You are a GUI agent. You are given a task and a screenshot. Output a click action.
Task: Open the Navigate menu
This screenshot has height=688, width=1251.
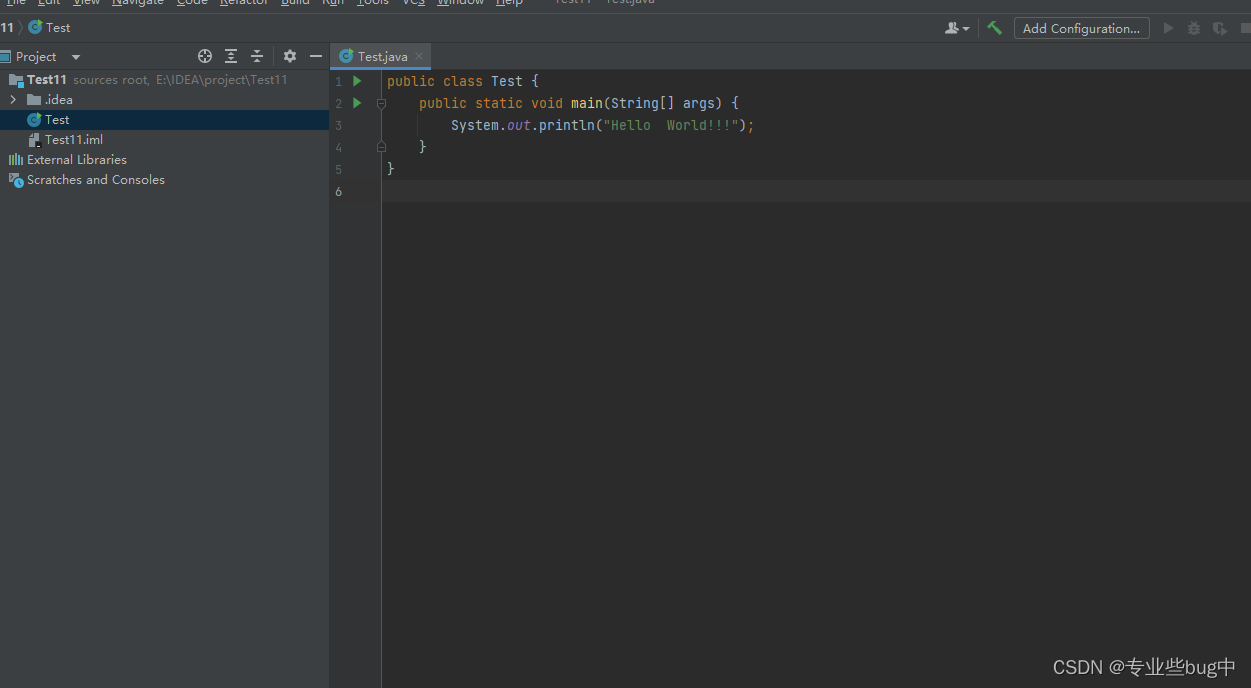point(138,3)
